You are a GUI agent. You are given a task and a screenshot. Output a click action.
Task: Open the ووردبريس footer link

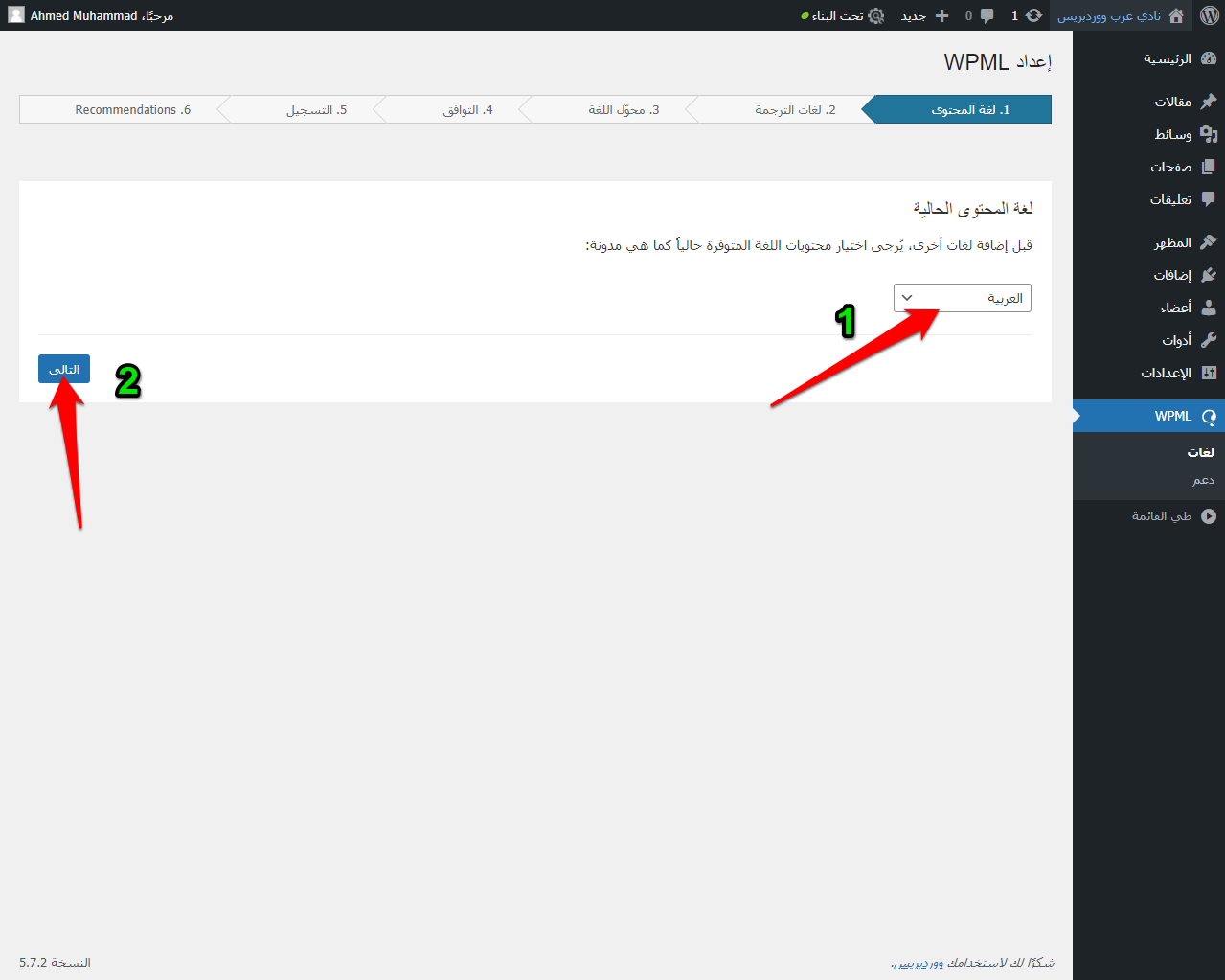click(918, 963)
